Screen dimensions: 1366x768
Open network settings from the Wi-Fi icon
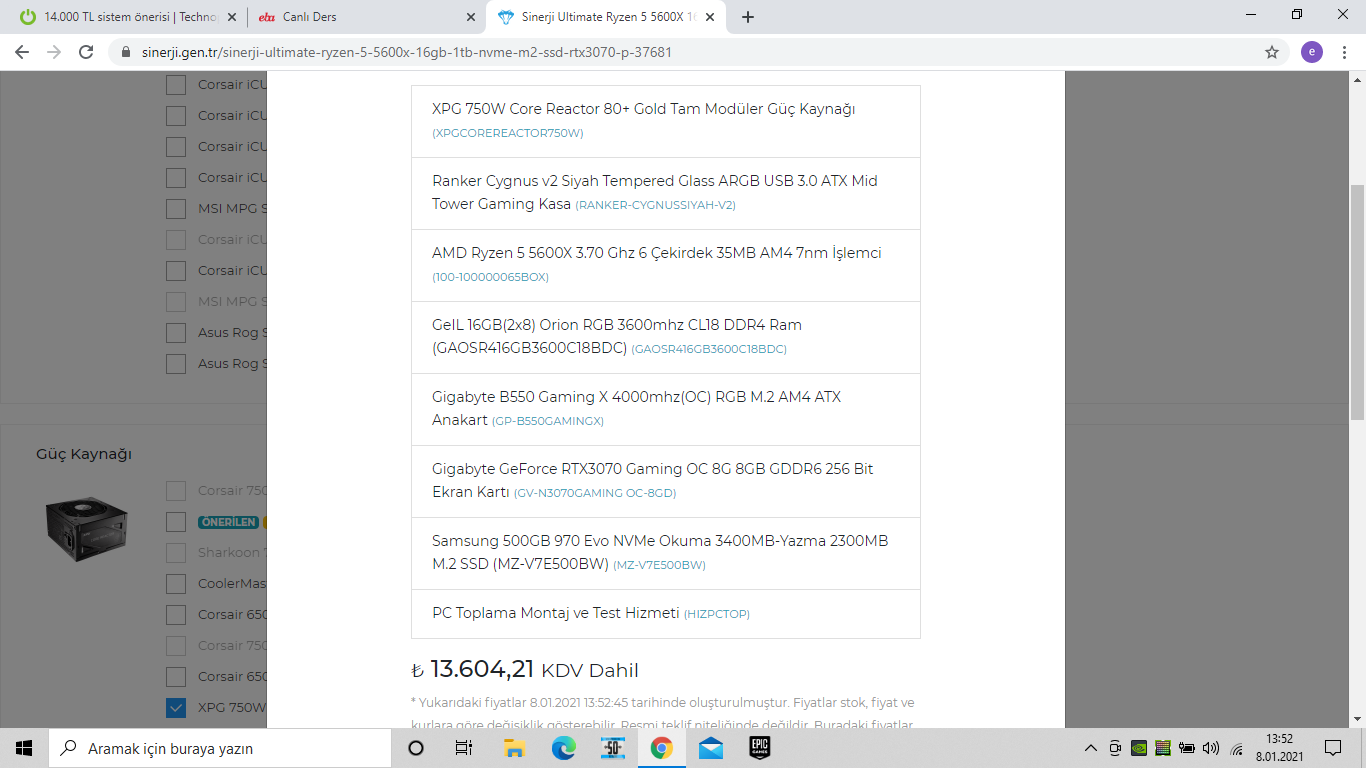point(1236,748)
